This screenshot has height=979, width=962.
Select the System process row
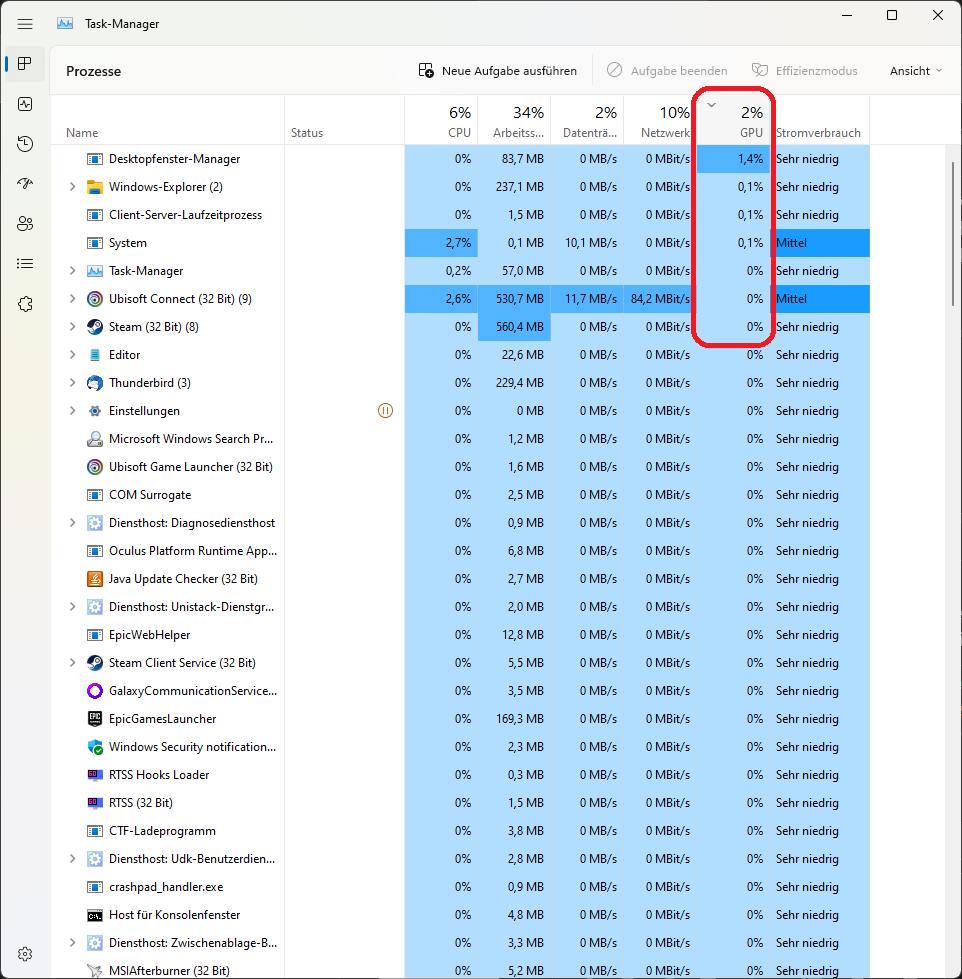tap(460, 243)
